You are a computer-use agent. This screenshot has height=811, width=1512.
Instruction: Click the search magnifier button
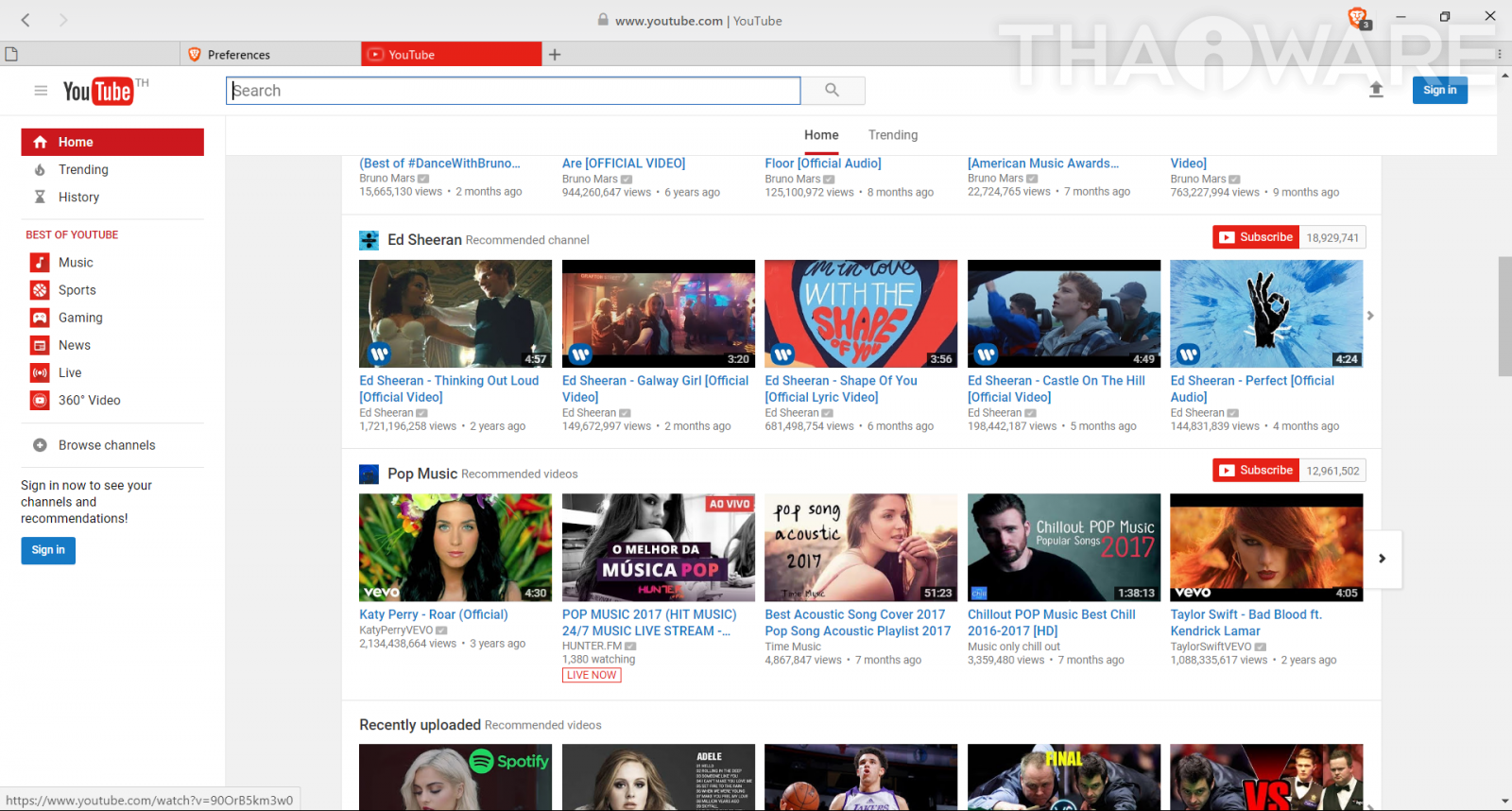(833, 91)
